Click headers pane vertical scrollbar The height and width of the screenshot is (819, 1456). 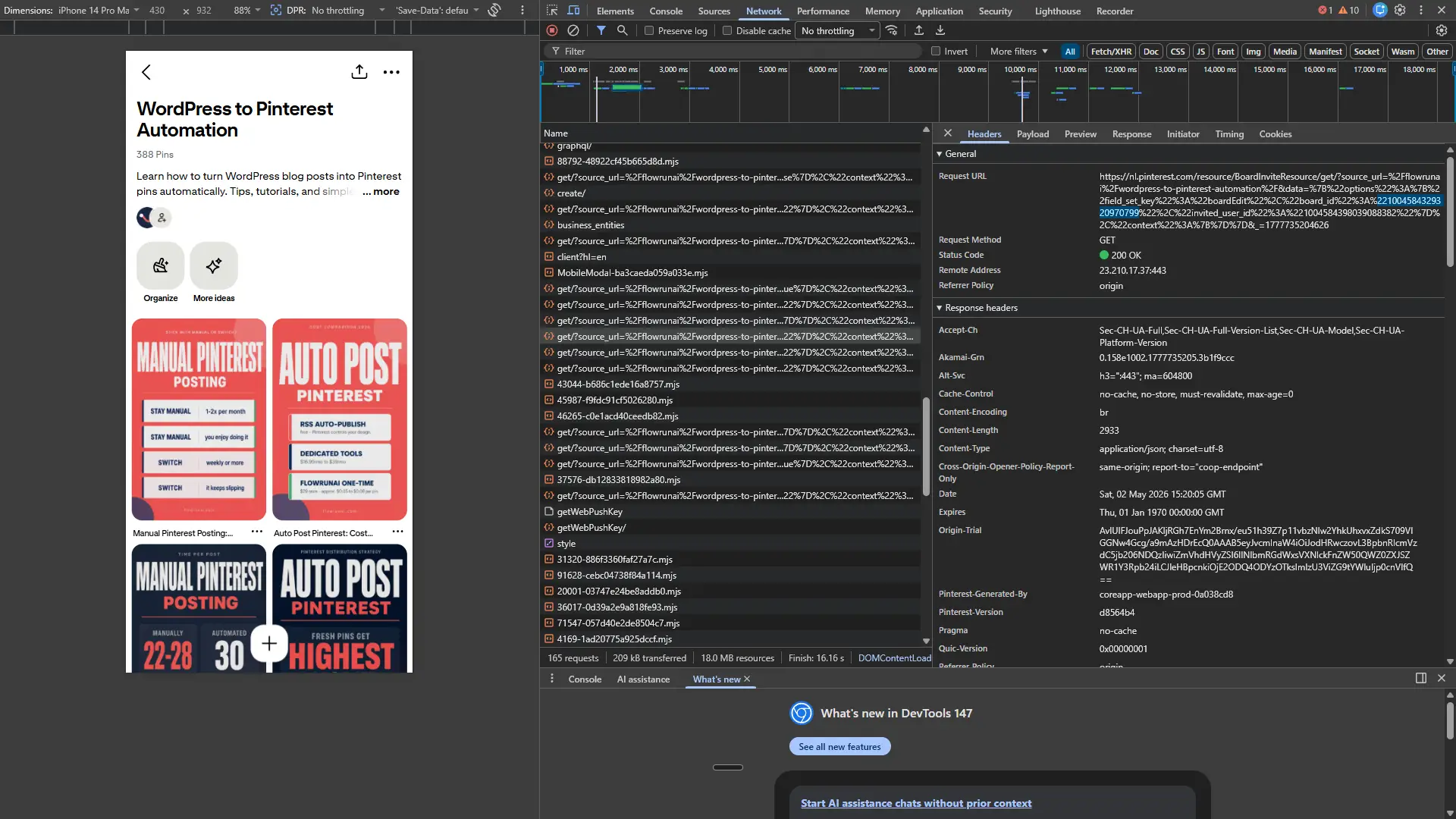pyautogui.click(x=1450, y=212)
